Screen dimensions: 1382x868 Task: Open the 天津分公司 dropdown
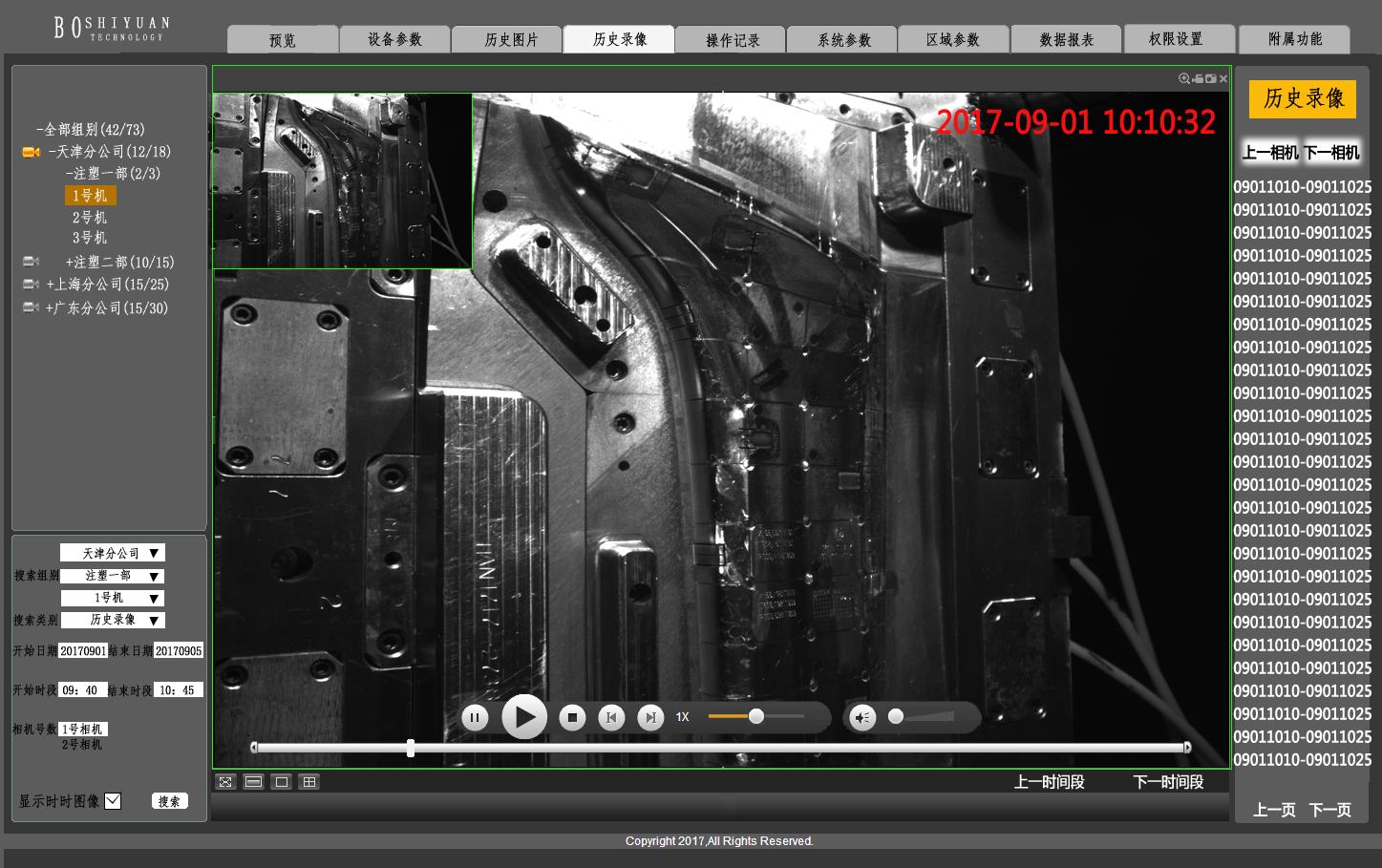(x=153, y=554)
